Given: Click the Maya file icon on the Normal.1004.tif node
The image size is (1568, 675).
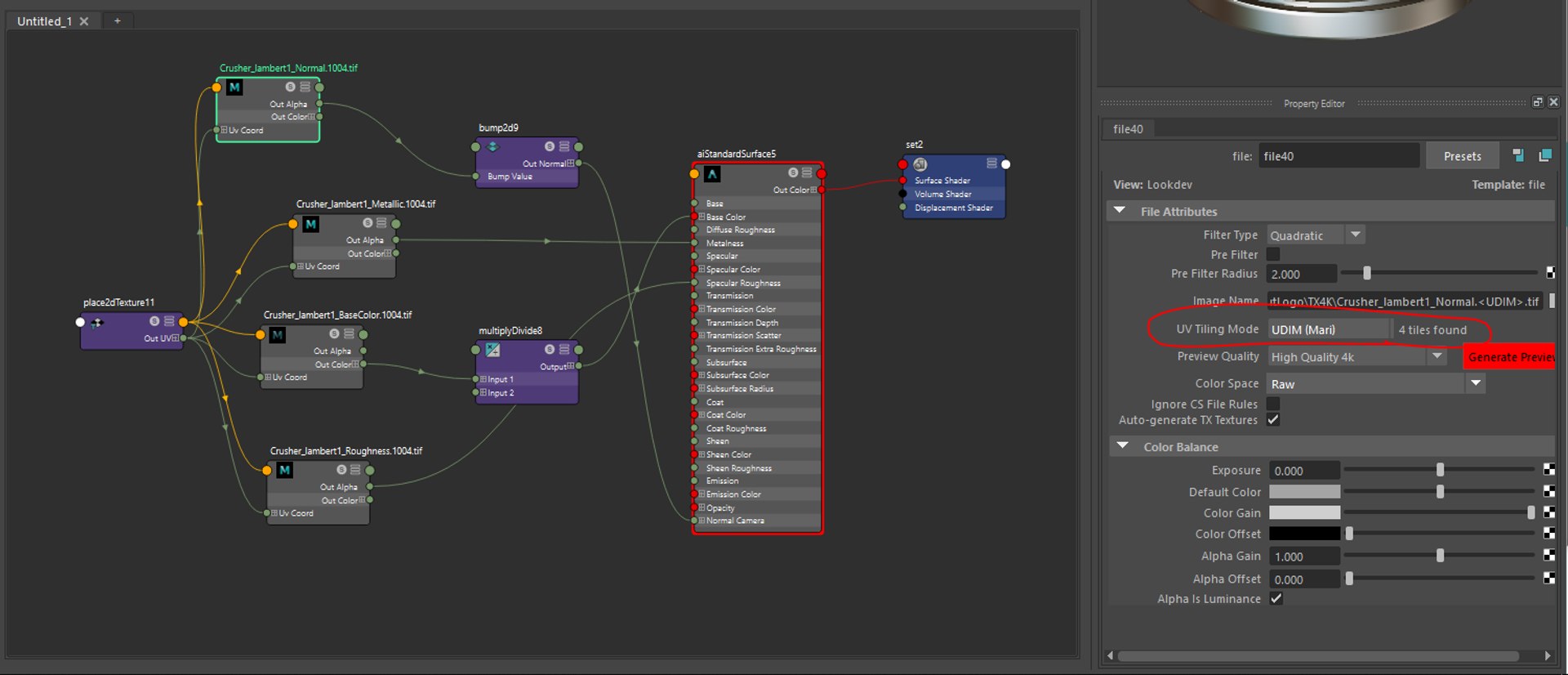Looking at the screenshot, I should point(234,87).
